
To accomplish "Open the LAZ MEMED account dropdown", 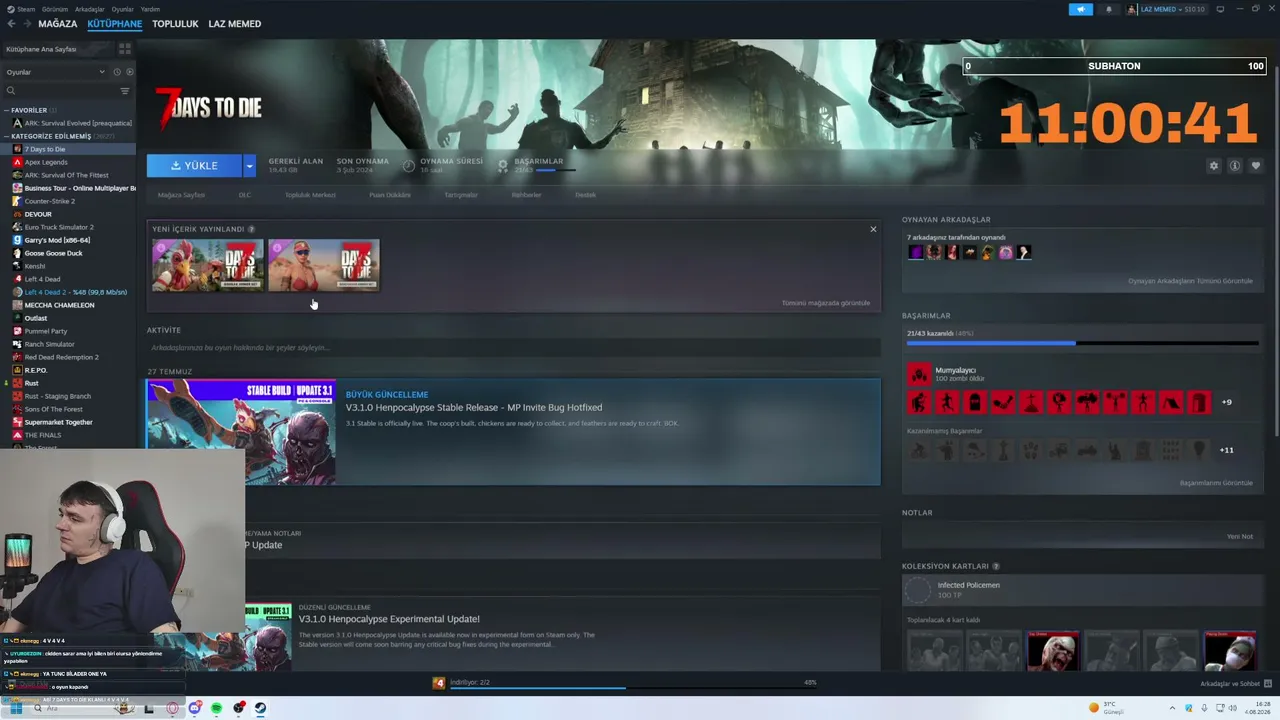I will 1167,9.
